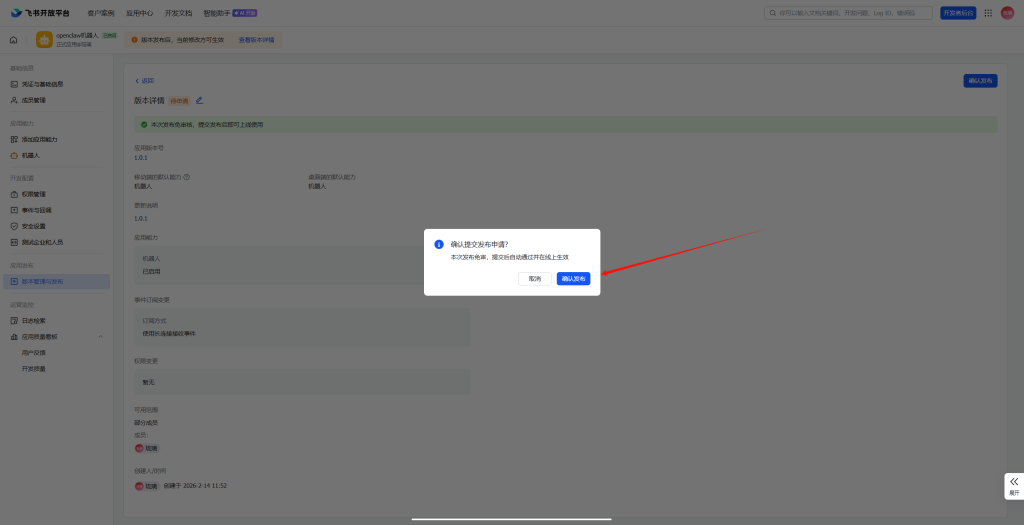Click the 返回 back link
The height and width of the screenshot is (525, 1024).
click(144, 81)
